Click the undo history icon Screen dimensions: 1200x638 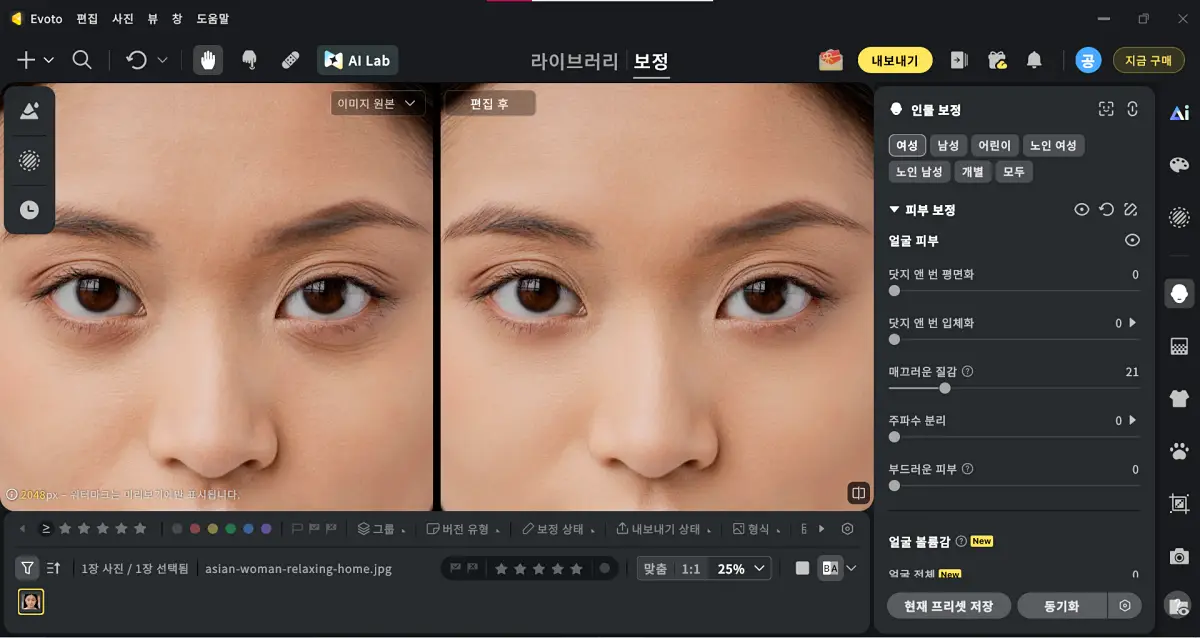(x=136, y=60)
